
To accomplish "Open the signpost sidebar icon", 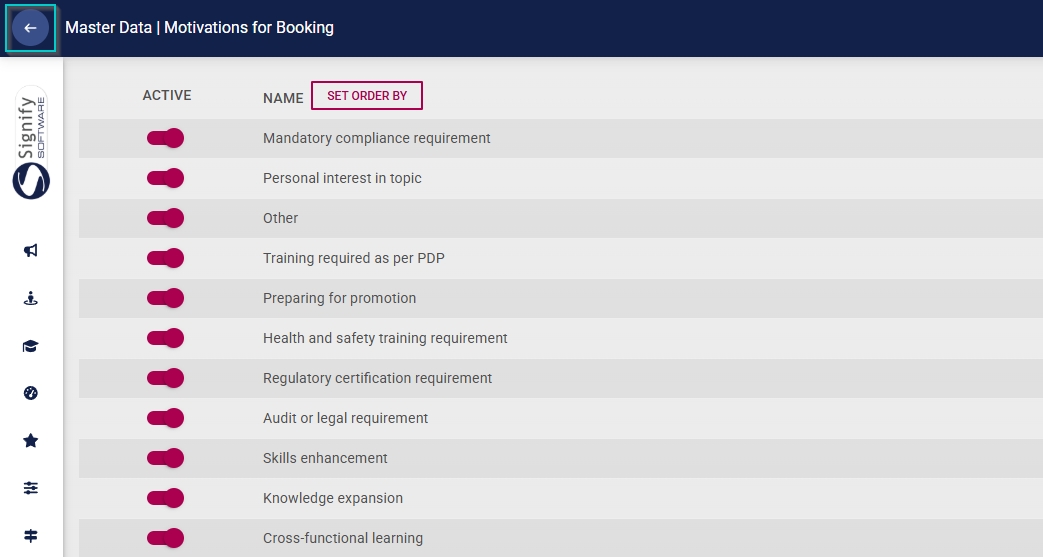I will coord(31,536).
